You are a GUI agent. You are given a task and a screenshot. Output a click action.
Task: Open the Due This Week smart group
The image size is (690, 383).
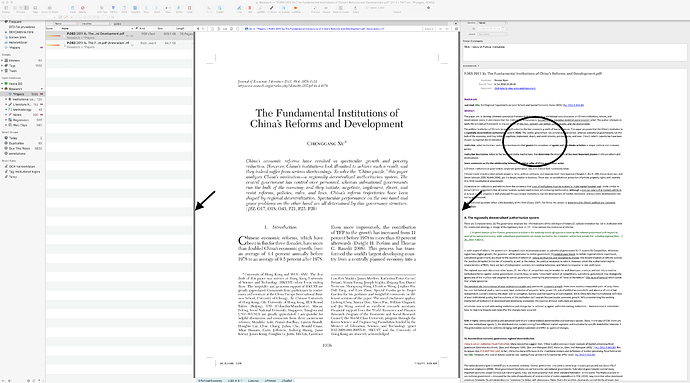(x=19, y=148)
